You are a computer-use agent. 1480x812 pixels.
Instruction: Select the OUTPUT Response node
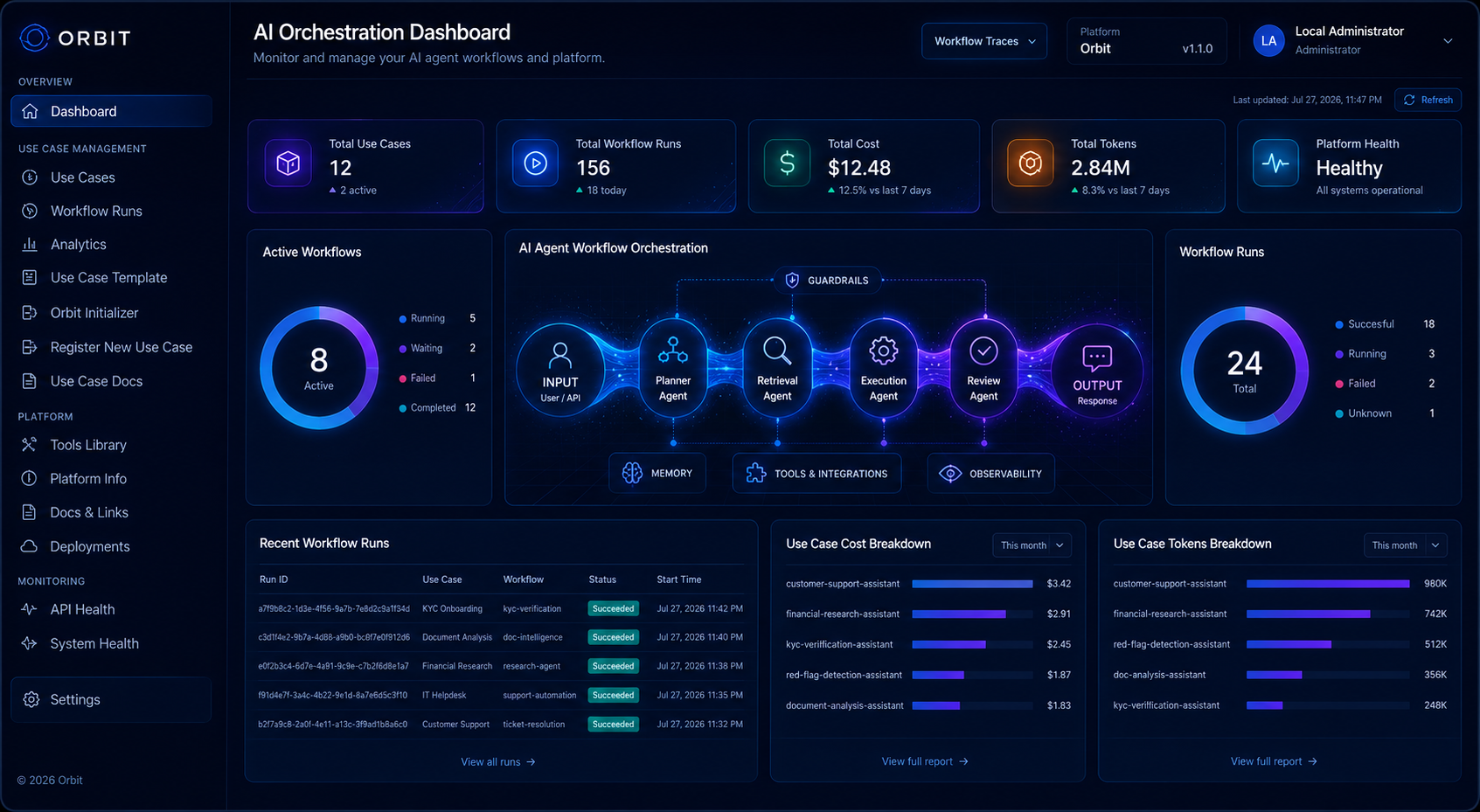tap(1097, 371)
